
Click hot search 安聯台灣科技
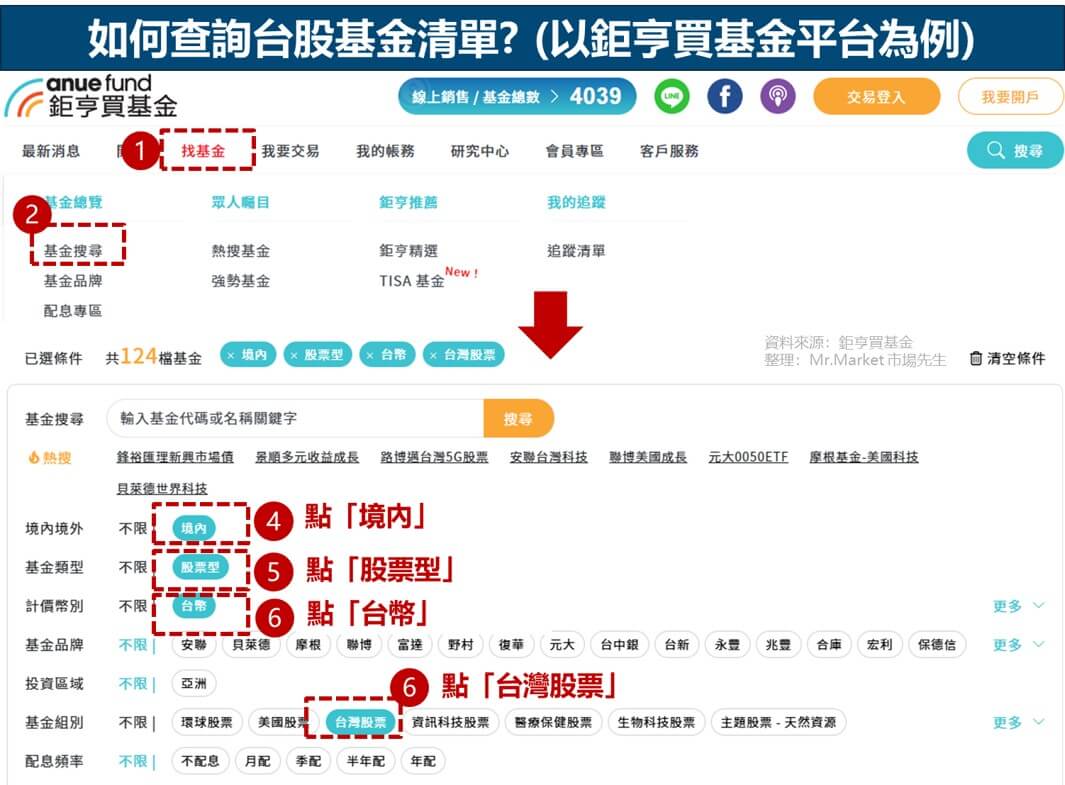pos(549,457)
